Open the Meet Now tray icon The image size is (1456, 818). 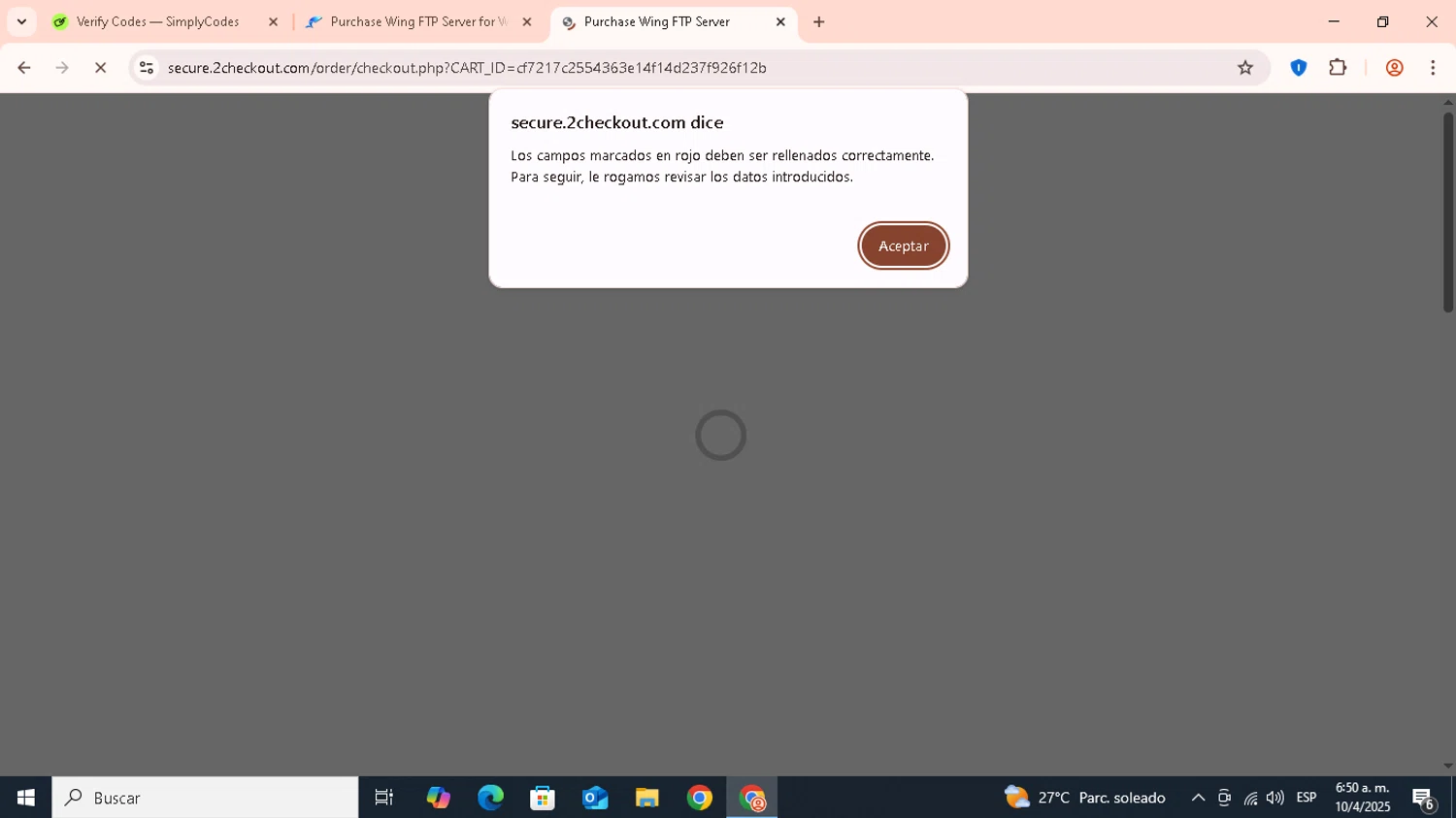[1224, 798]
